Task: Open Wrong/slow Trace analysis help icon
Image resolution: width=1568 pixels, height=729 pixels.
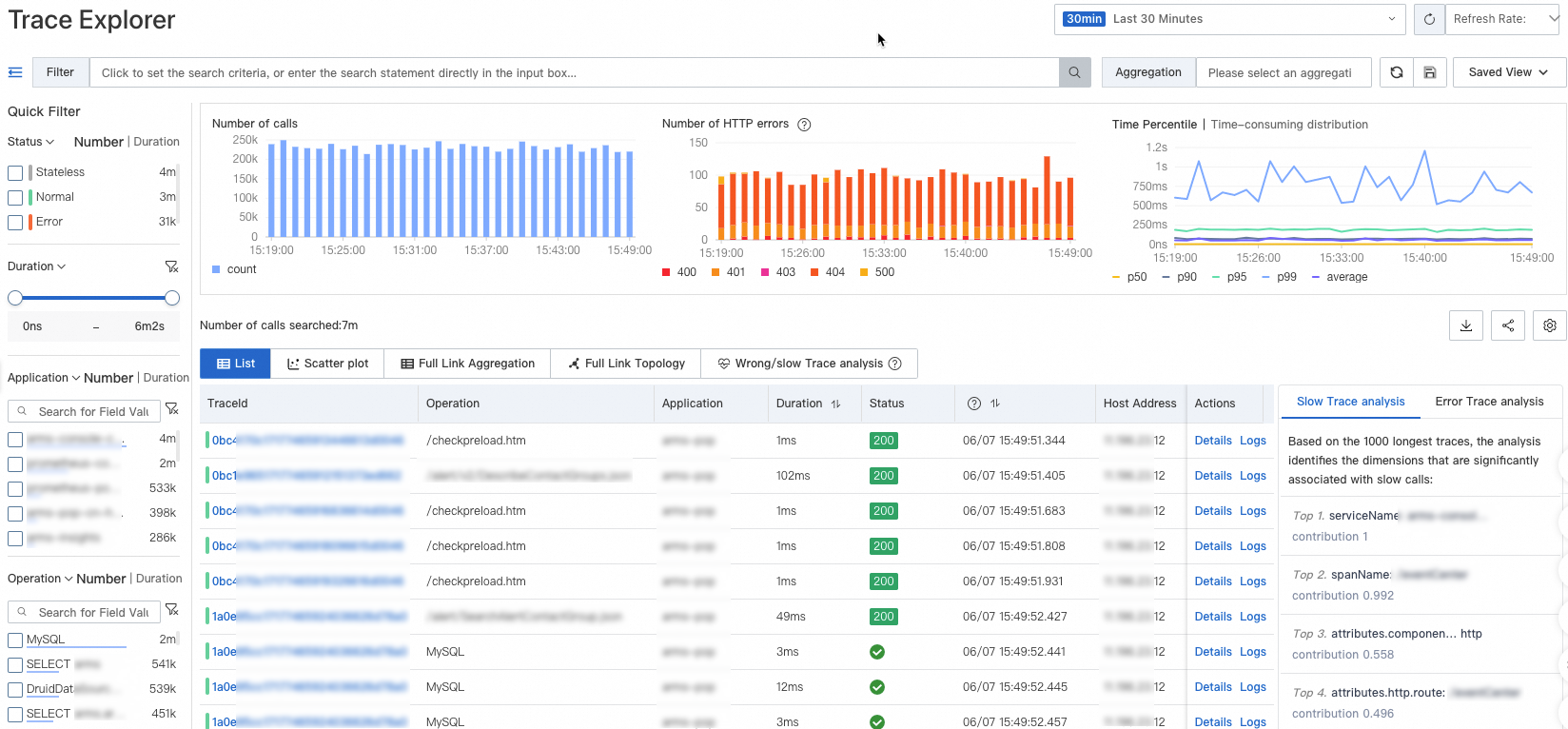Action: click(894, 364)
